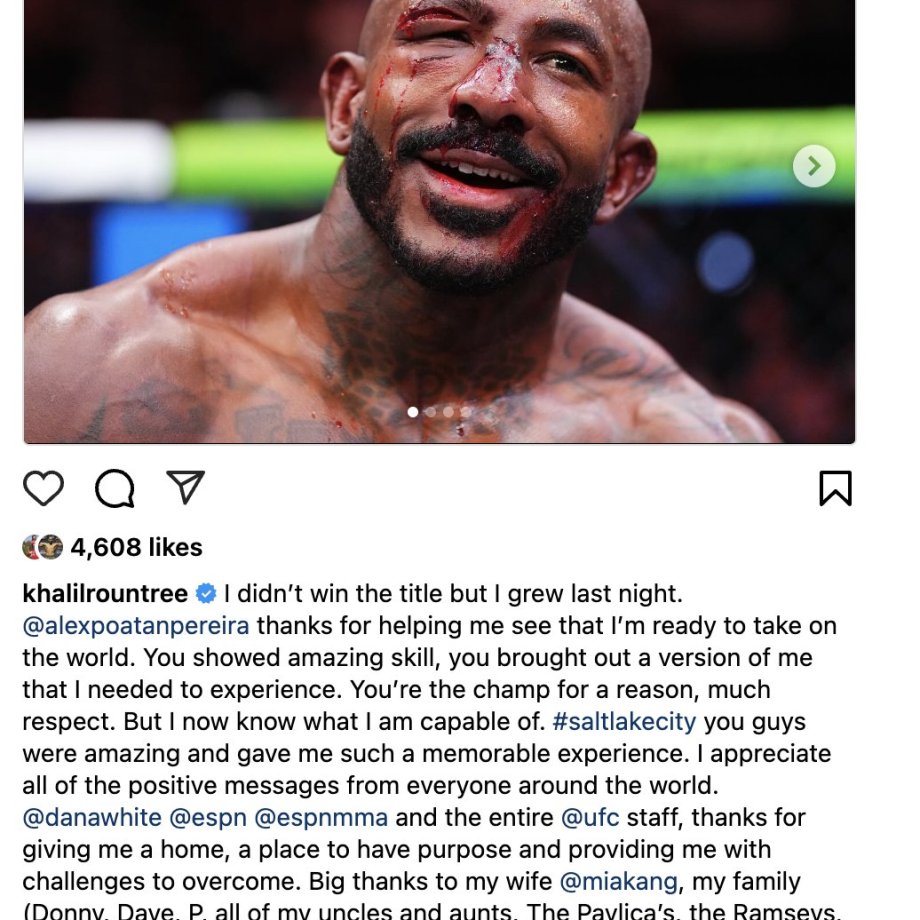920x920 pixels.
Task: Click the blue verified badge next to khalilrountree
Action: 206,594
